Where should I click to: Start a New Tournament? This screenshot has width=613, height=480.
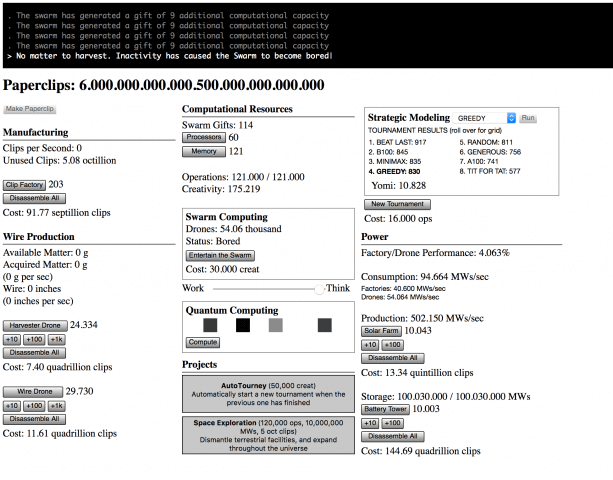399,203
